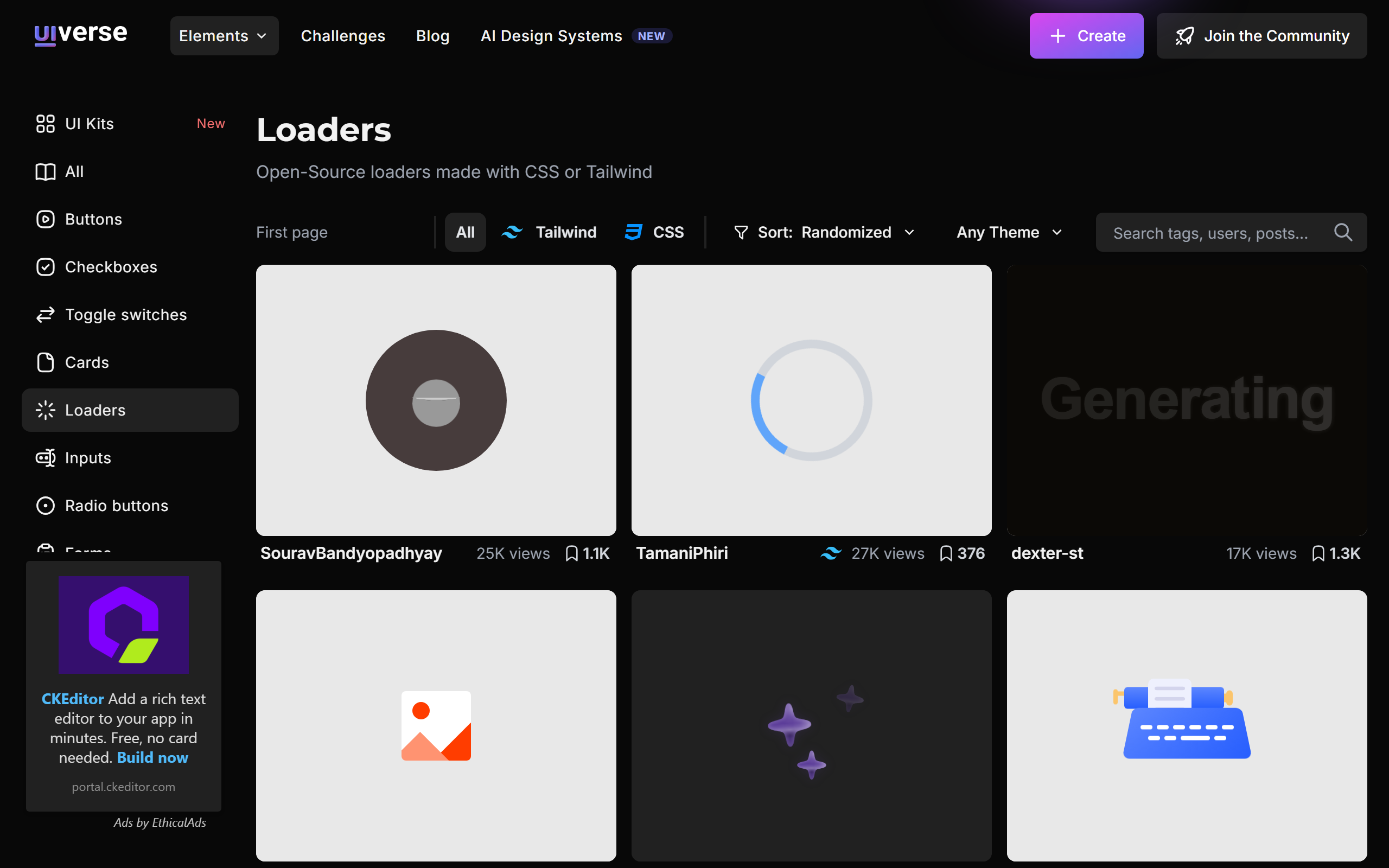Open AI Design Systems page
Screen dimensions: 1389x868
tap(576, 36)
